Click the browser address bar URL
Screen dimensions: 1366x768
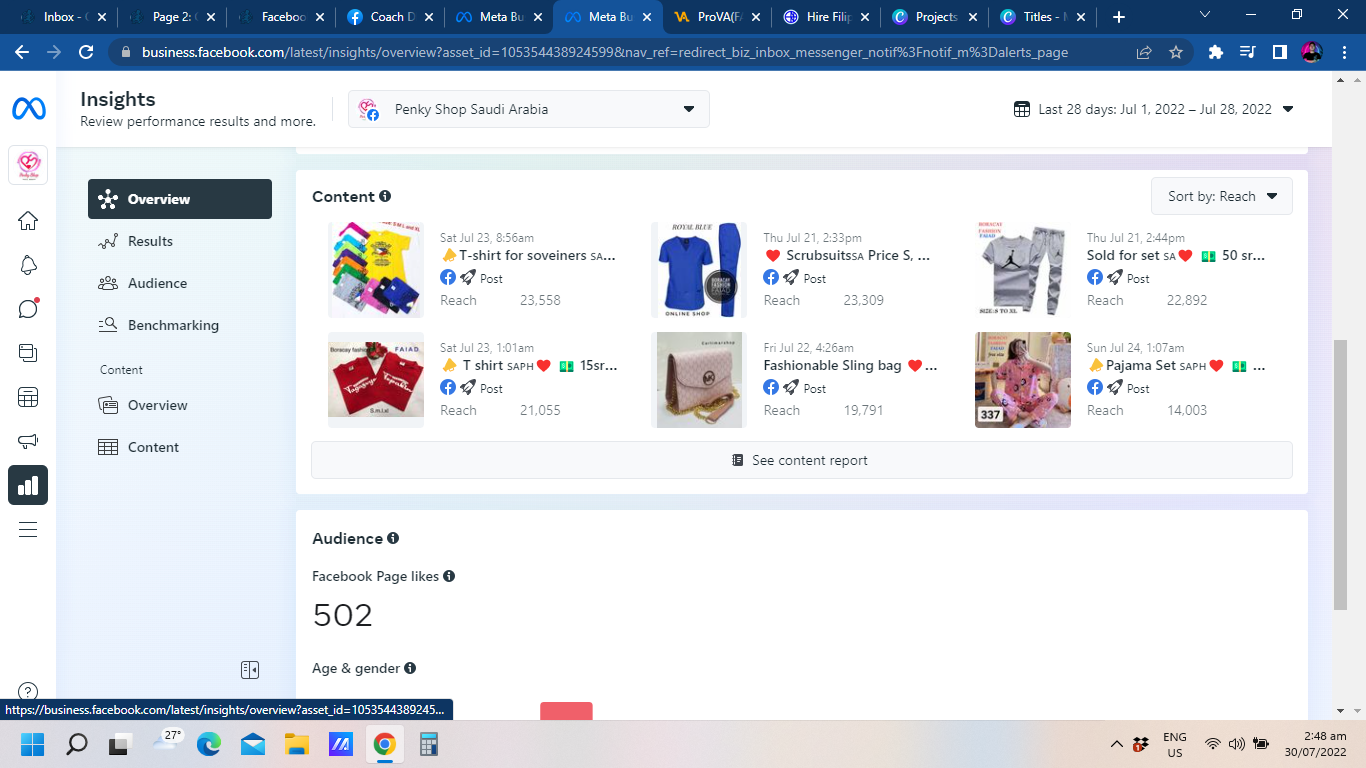605,52
